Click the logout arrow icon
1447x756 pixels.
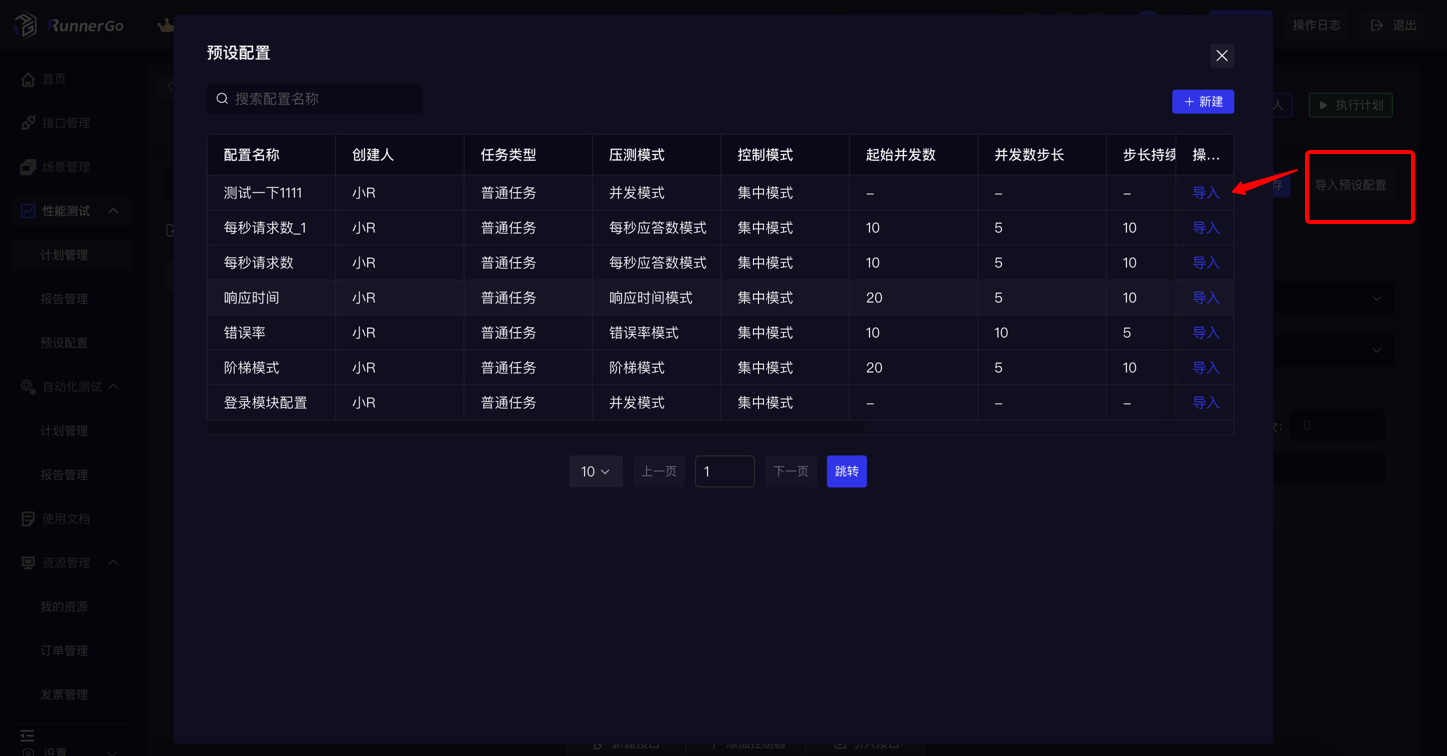[1377, 25]
